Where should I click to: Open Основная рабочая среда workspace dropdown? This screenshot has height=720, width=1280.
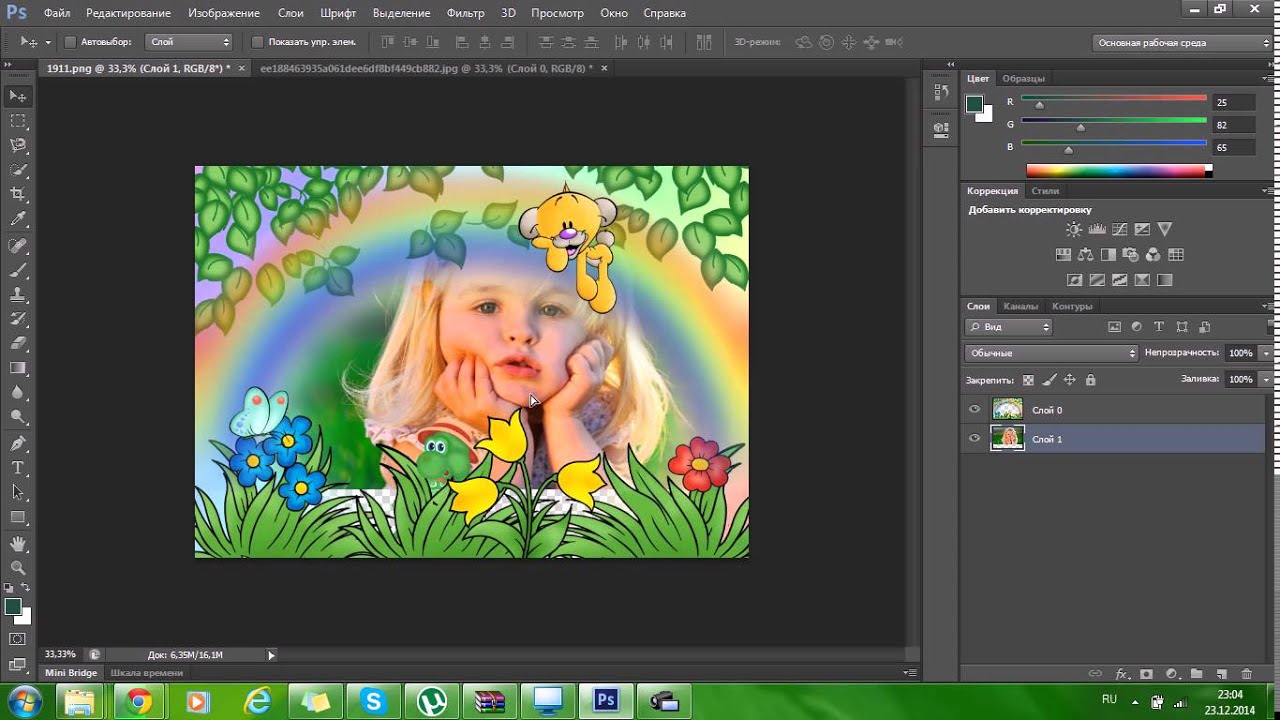point(1181,43)
